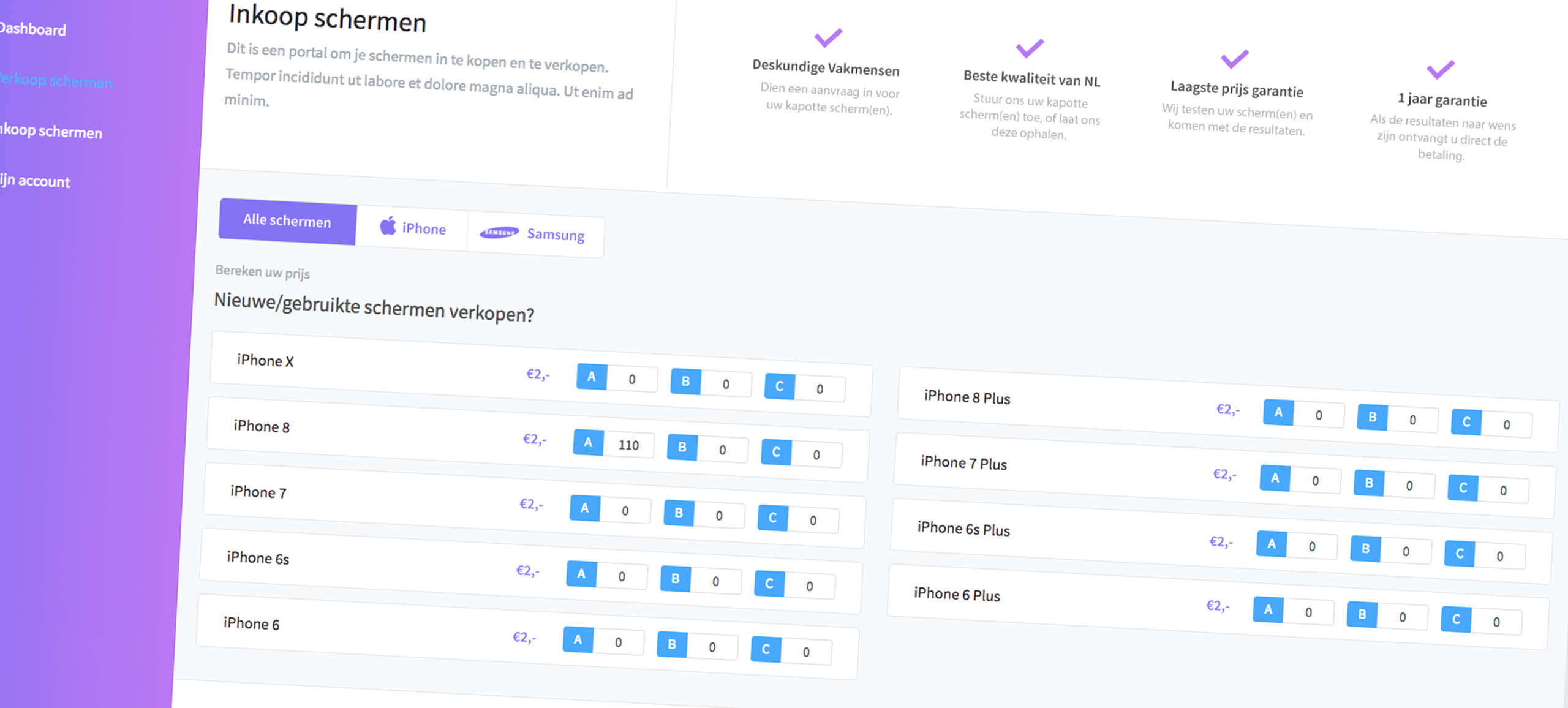
Task: Focus iPhone X grade A quantity field
Action: tap(632, 379)
